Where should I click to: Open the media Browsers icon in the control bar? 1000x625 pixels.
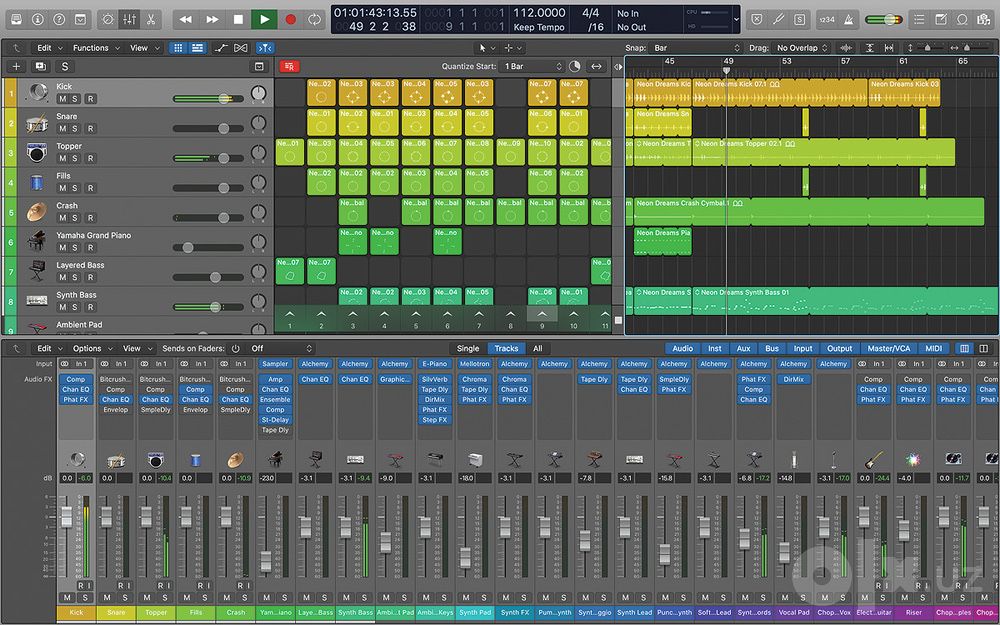coord(984,20)
